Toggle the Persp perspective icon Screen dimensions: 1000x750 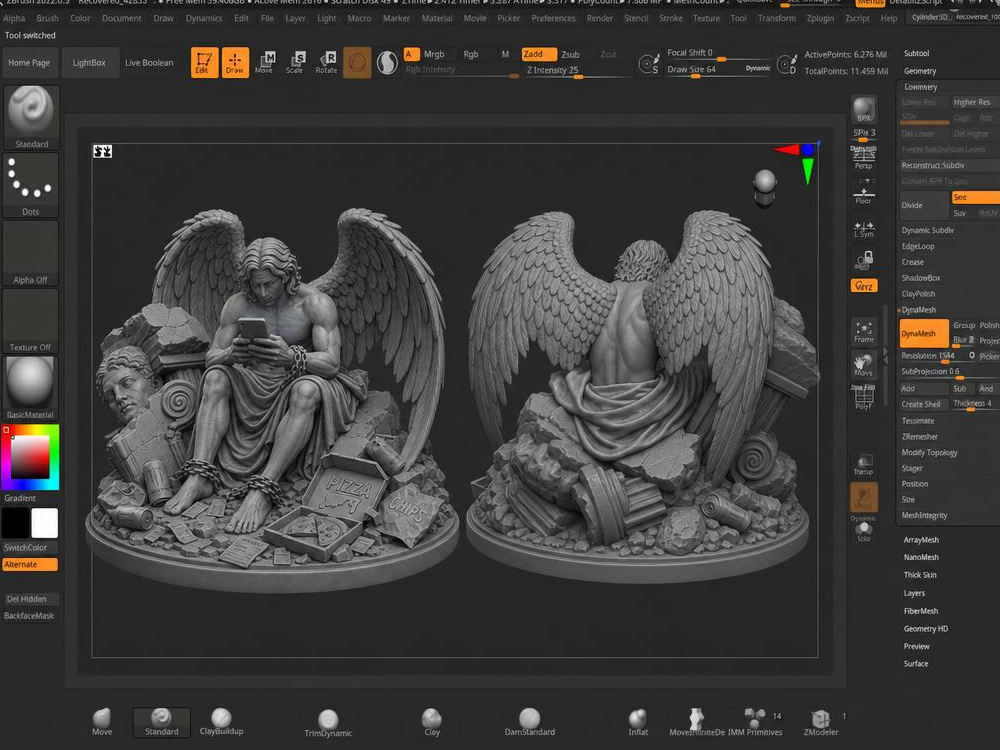864,158
